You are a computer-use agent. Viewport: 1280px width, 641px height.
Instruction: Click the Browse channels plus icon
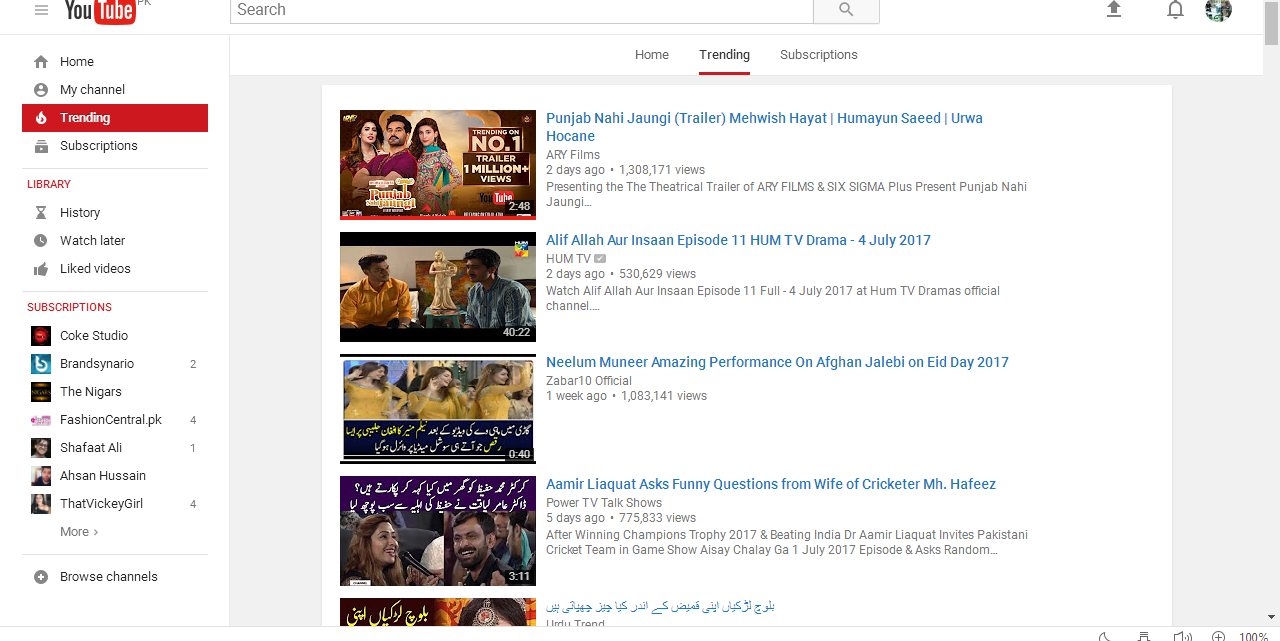pyautogui.click(x=41, y=577)
